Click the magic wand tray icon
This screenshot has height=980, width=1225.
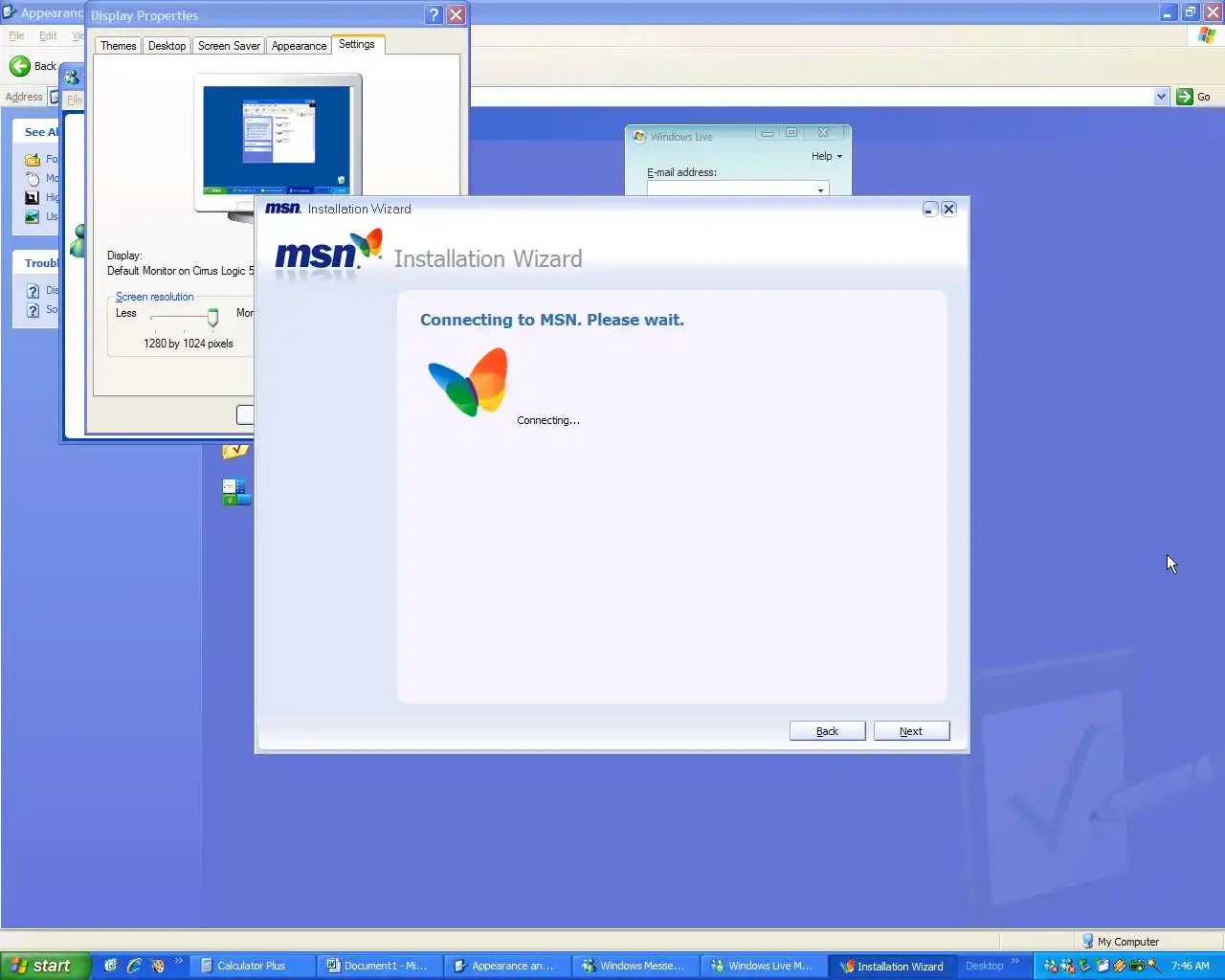coord(1154,966)
